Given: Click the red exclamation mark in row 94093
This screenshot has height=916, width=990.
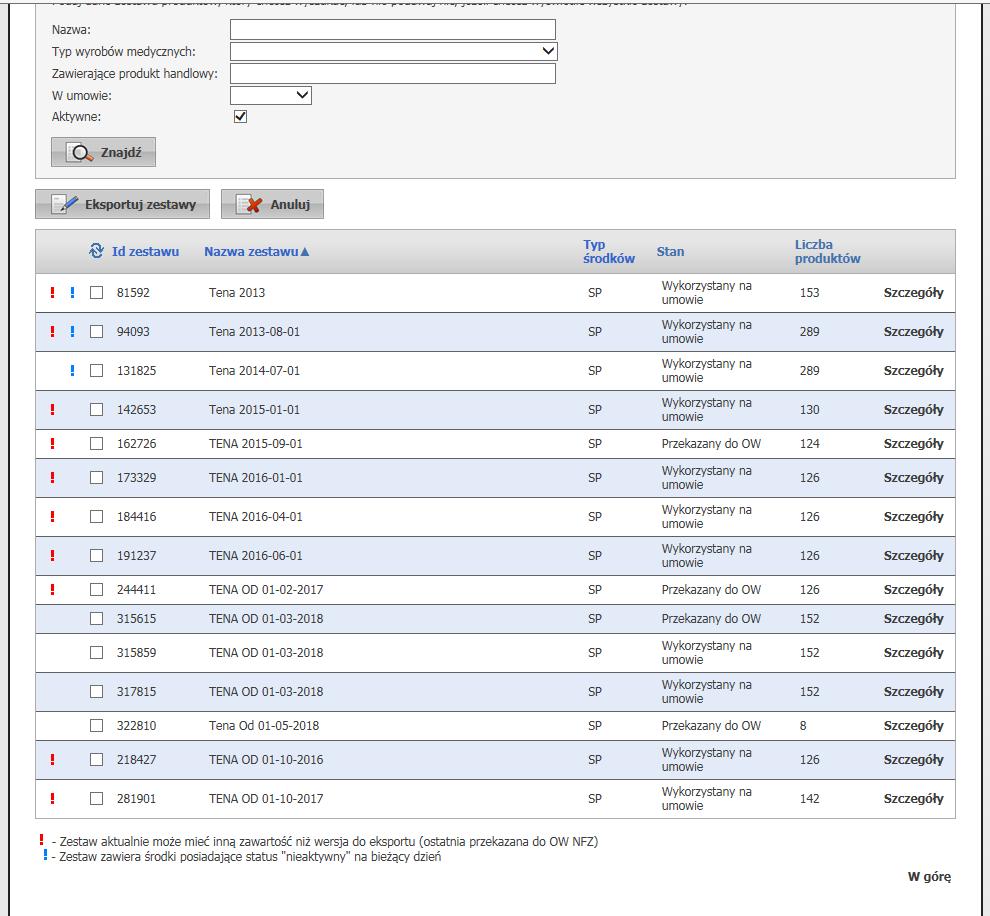Looking at the screenshot, I should coord(52,332).
